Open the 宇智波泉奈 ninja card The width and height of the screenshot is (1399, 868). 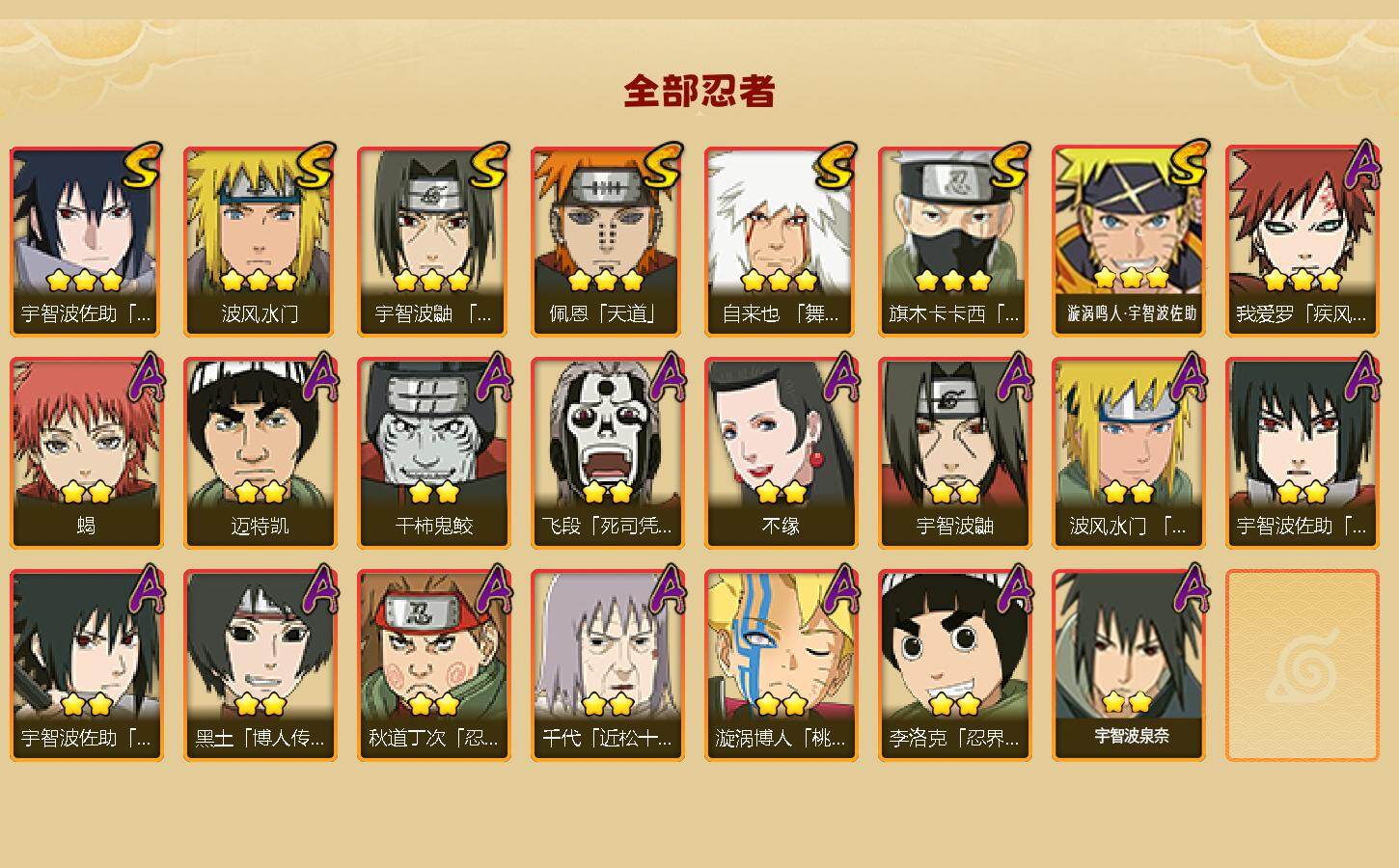[1128, 665]
